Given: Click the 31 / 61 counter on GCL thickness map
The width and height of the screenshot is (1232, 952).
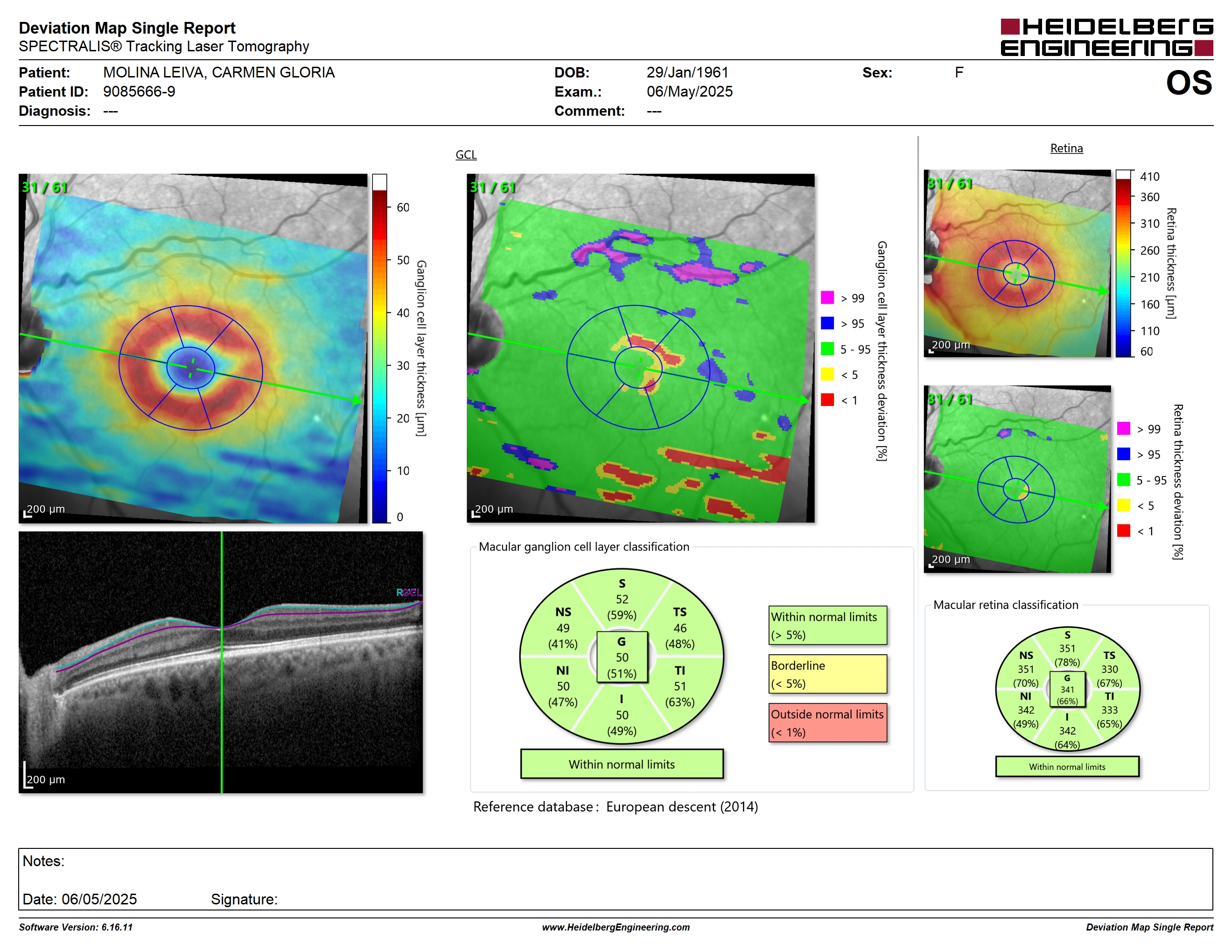Looking at the screenshot, I should click(x=44, y=187).
